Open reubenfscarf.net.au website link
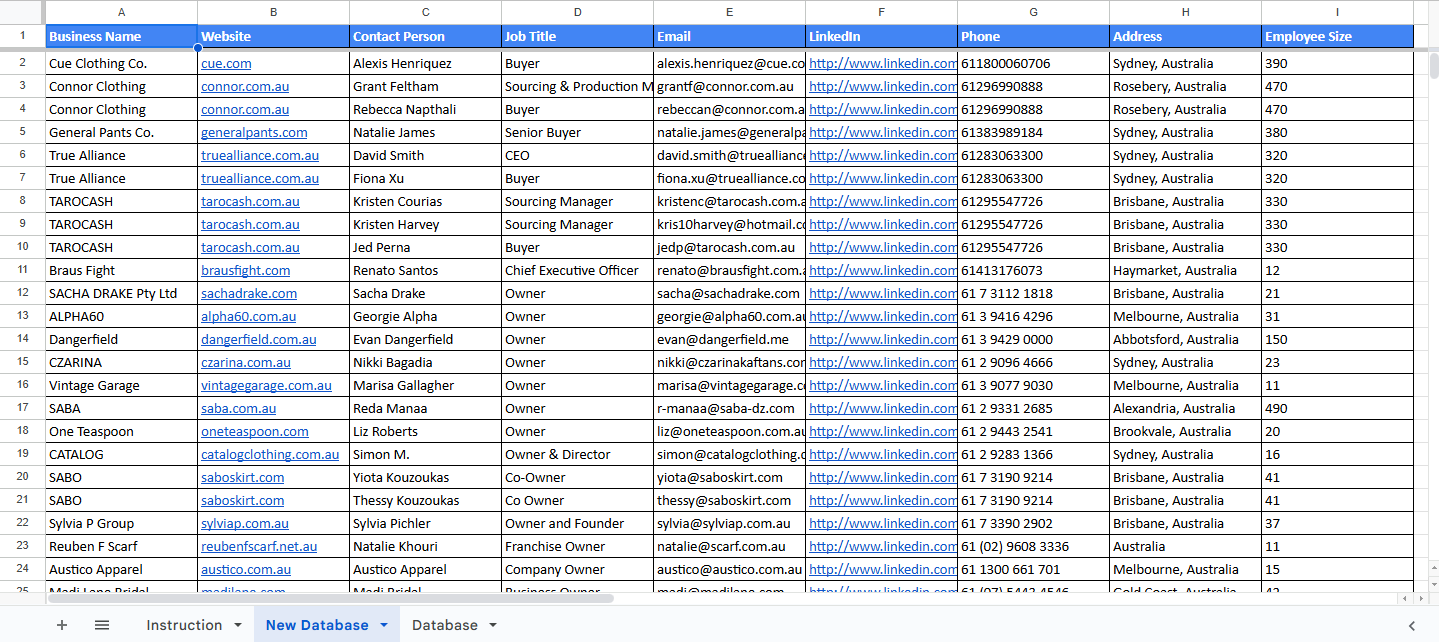 click(x=259, y=546)
